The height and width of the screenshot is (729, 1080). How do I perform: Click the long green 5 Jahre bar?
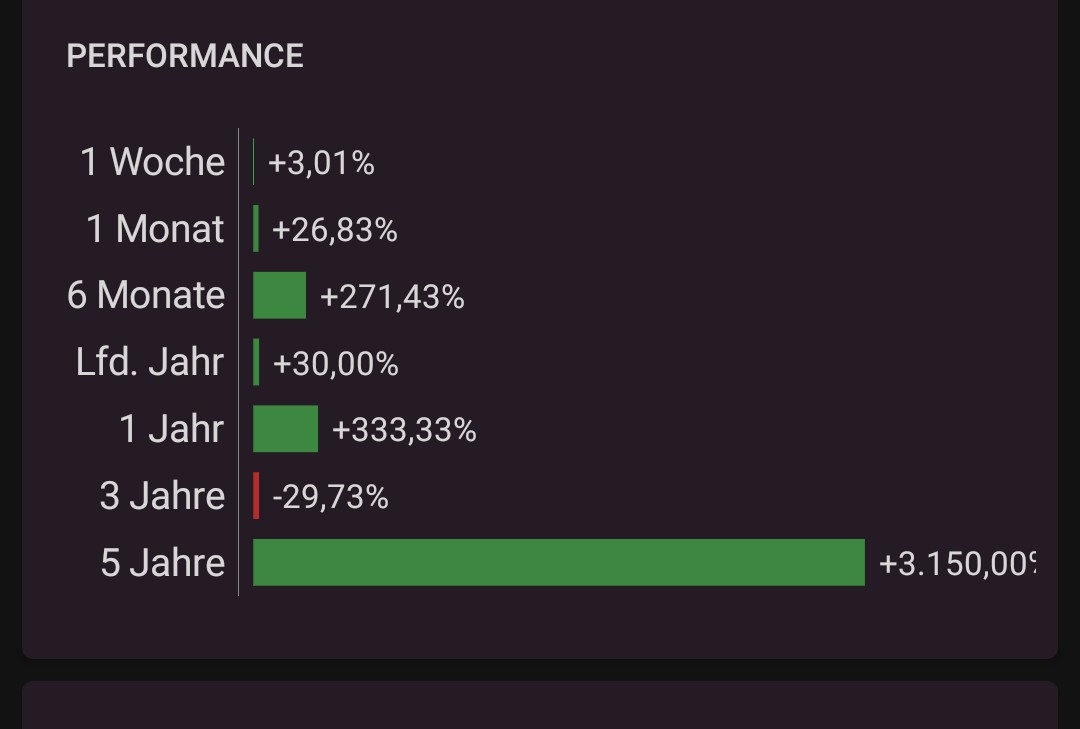click(x=558, y=562)
